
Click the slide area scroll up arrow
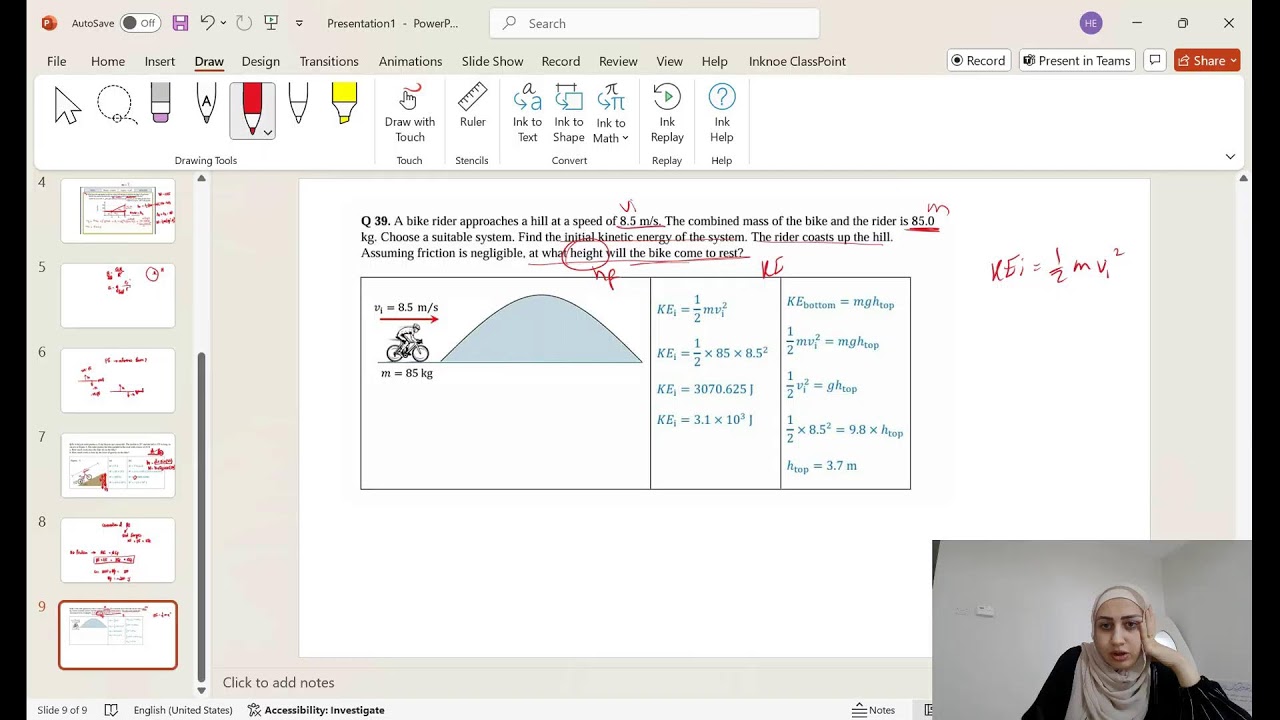click(1243, 178)
